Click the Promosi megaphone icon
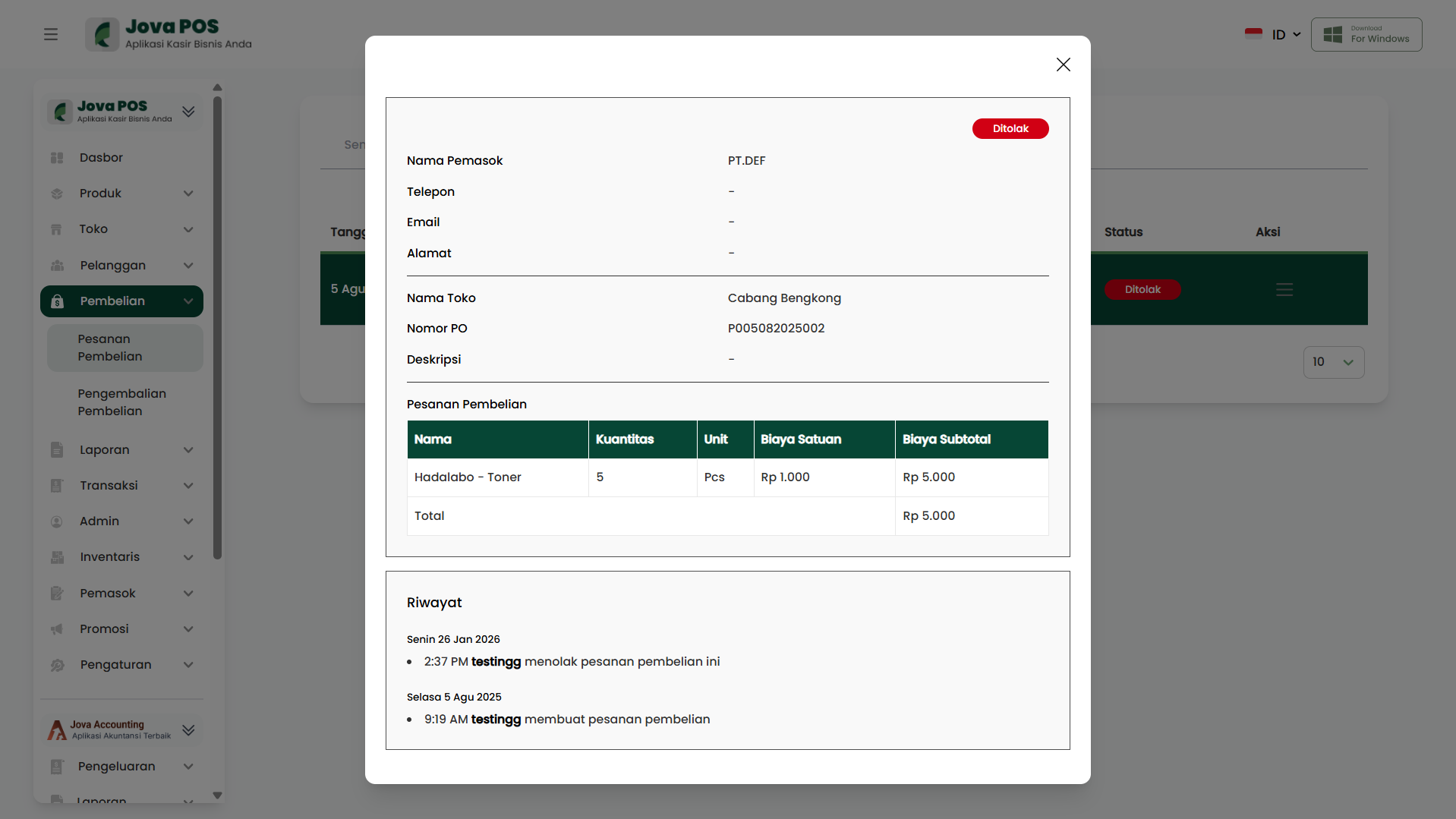The height and width of the screenshot is (819, 1456). coord(57,629)
